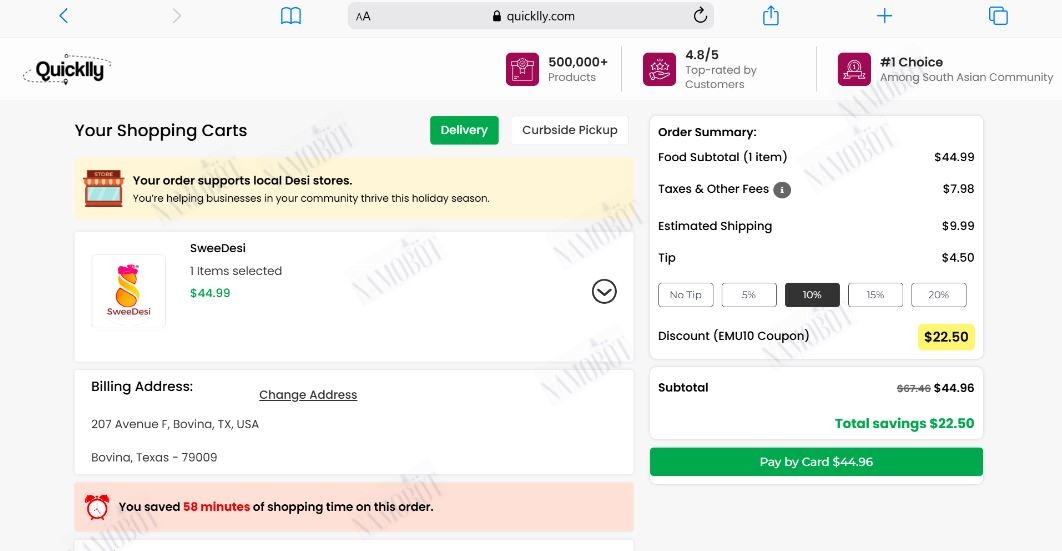Screen dimensions: 1062x551
Task: Expand the SweeDesi cart chevron
Action: point(604,292)
